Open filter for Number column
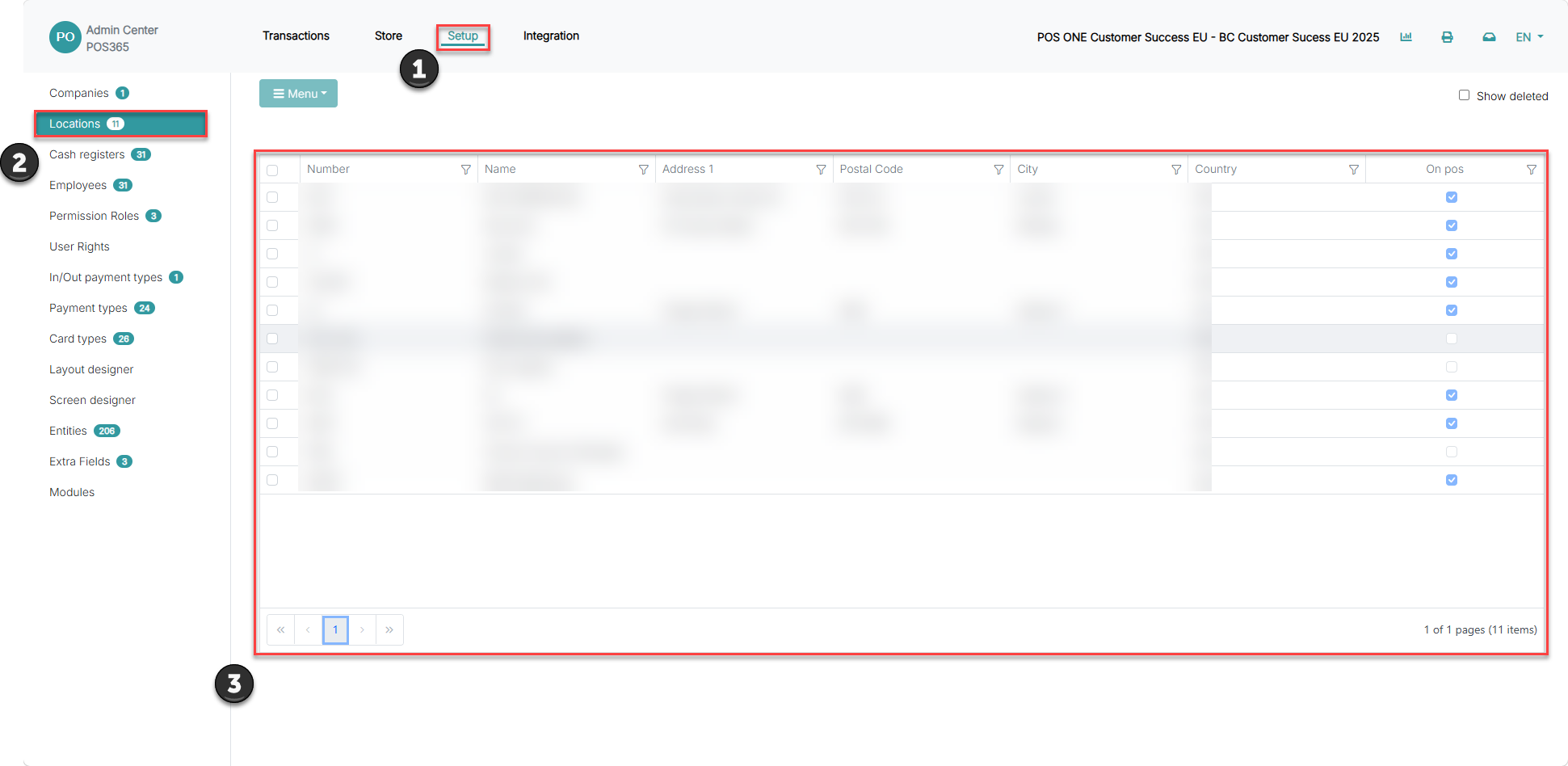The height and width of the screenshot is (766, 1568). pyautogui.click(x=465, y=170)
